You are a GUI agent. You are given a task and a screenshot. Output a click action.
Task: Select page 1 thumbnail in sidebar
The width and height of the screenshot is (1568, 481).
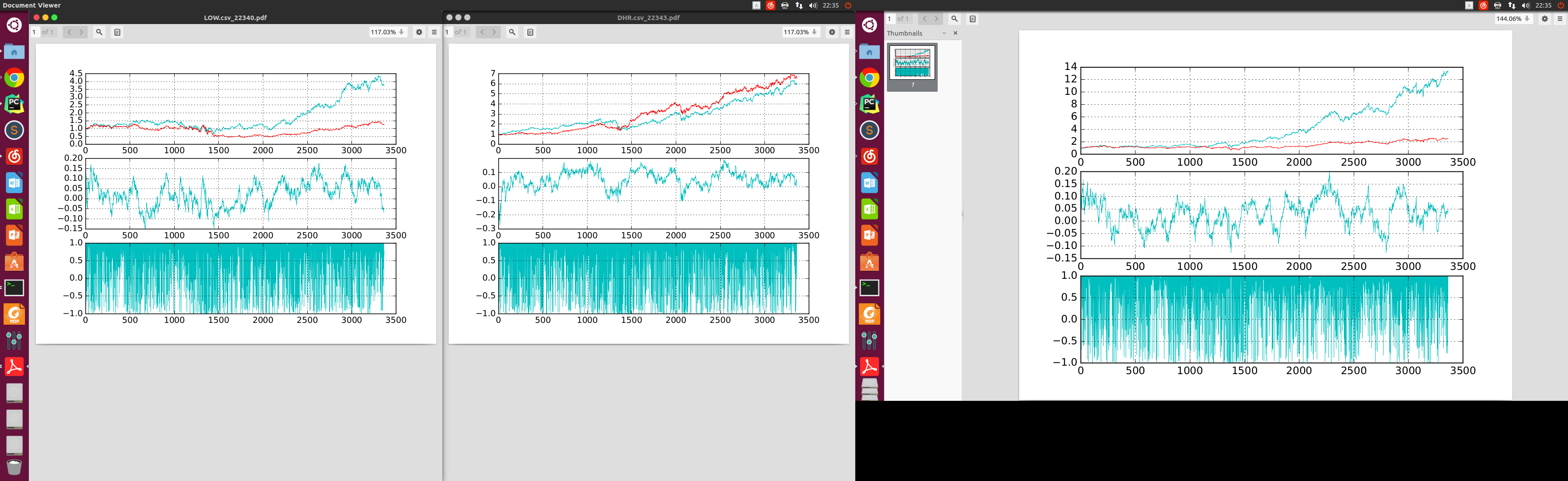pos(912,63)
